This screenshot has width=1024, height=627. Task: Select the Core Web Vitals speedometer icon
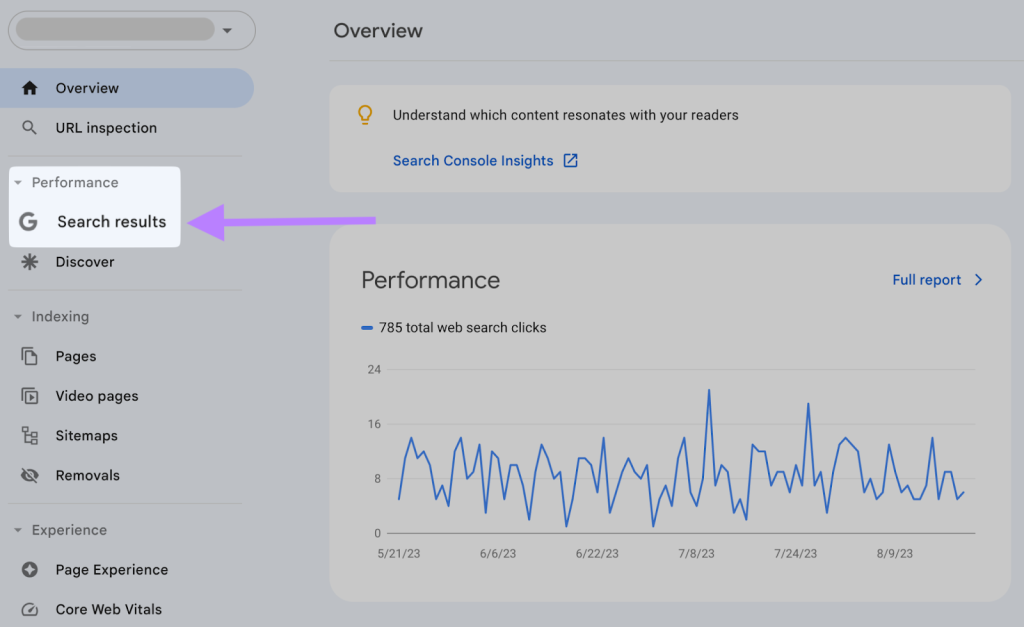click(x=31, y=609)
